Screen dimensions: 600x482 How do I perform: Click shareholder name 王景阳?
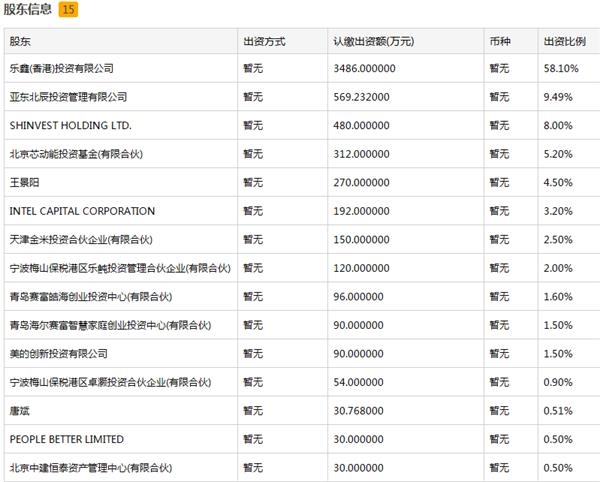[x=25, y=183]
